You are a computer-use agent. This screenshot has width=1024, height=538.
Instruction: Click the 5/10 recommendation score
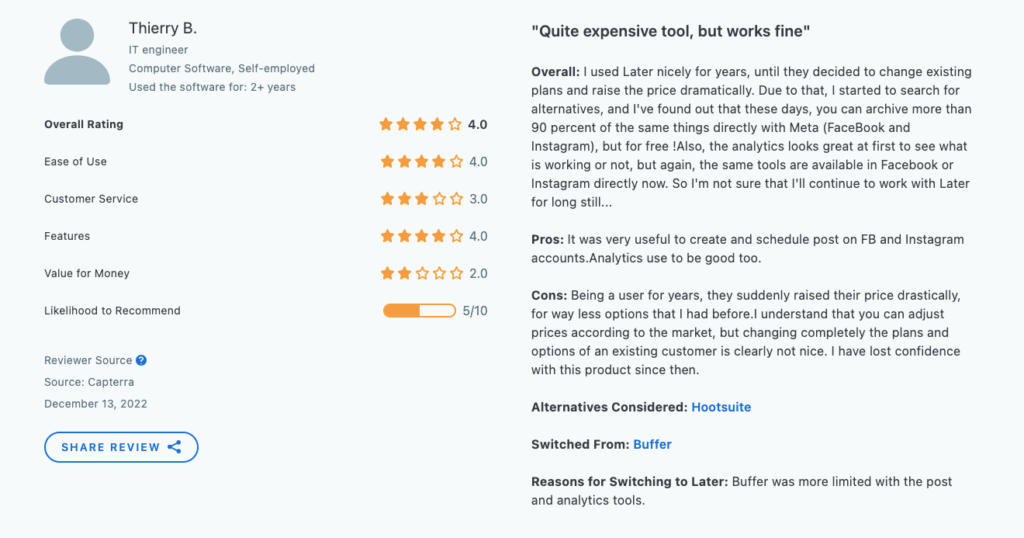475,311
